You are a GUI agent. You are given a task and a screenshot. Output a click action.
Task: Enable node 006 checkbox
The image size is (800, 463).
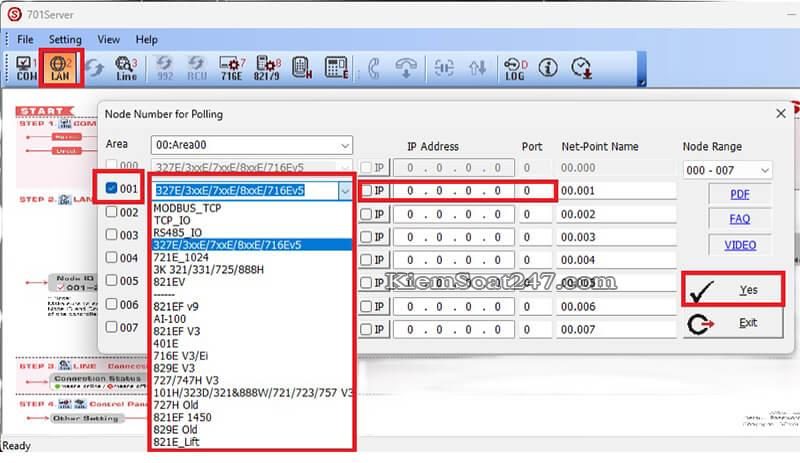pos(111,304)
